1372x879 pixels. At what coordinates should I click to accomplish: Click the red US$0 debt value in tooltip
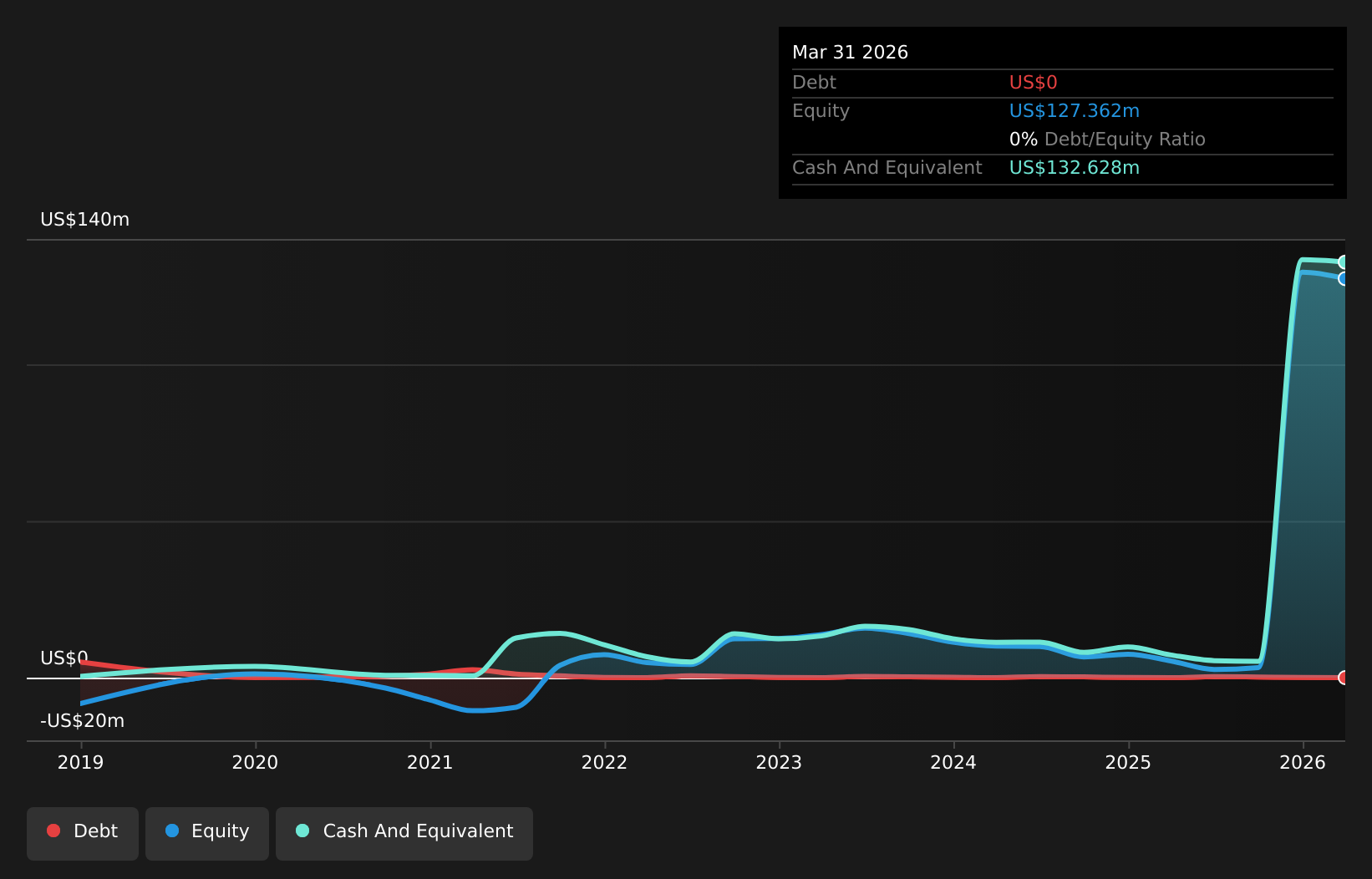[1033, 83]
